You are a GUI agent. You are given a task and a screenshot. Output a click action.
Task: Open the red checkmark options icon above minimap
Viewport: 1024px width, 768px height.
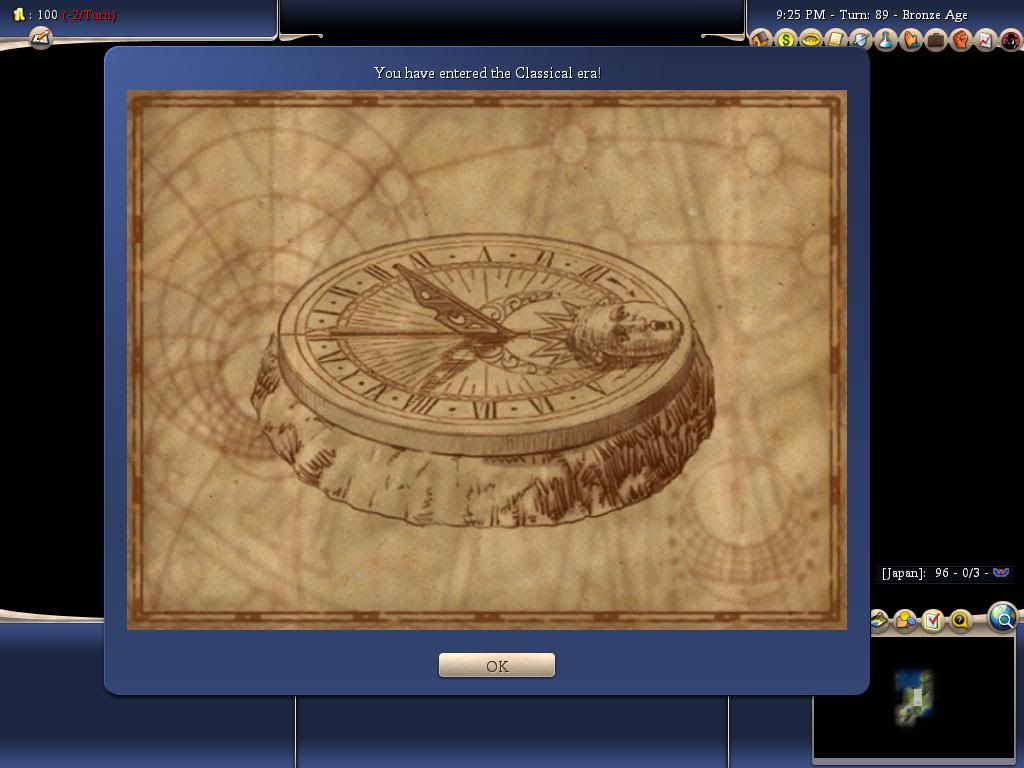pyautogui.click(x=933, y=619)
